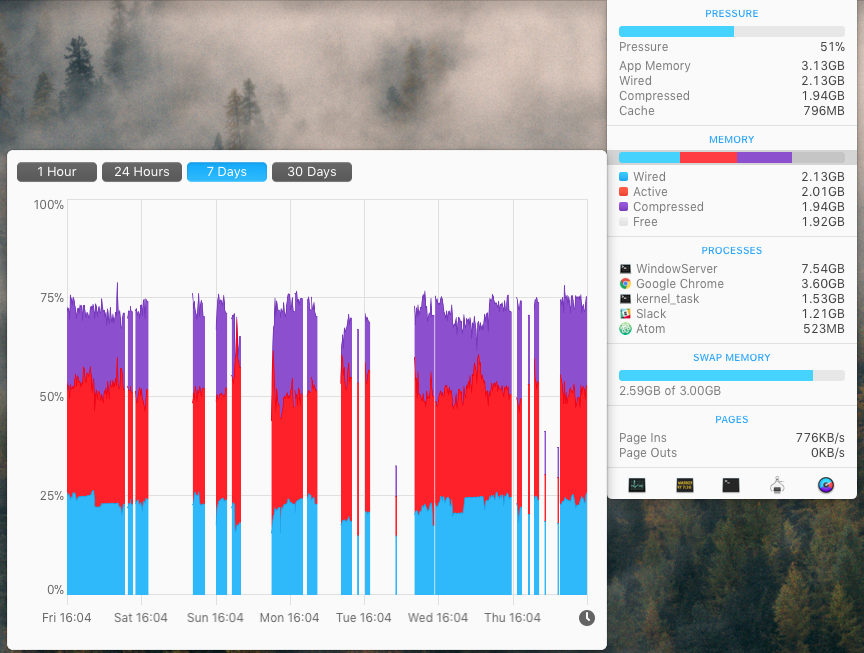This screenshot has width=864, height=653.
Task: Open Activity Monitor from the bottom icon row
Action: 637,485
